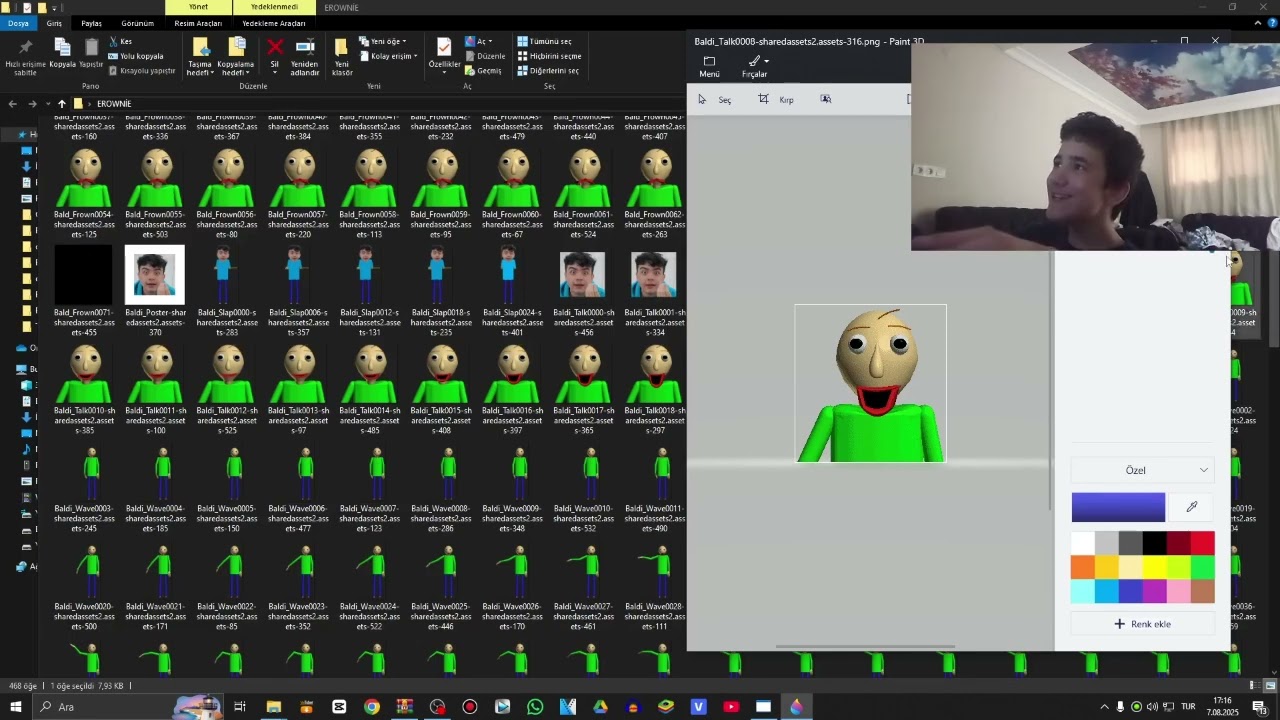Click the taskbar clock showing 17:16
The height and width of the screenshot is (720, 1280).
click(1222, 707)
